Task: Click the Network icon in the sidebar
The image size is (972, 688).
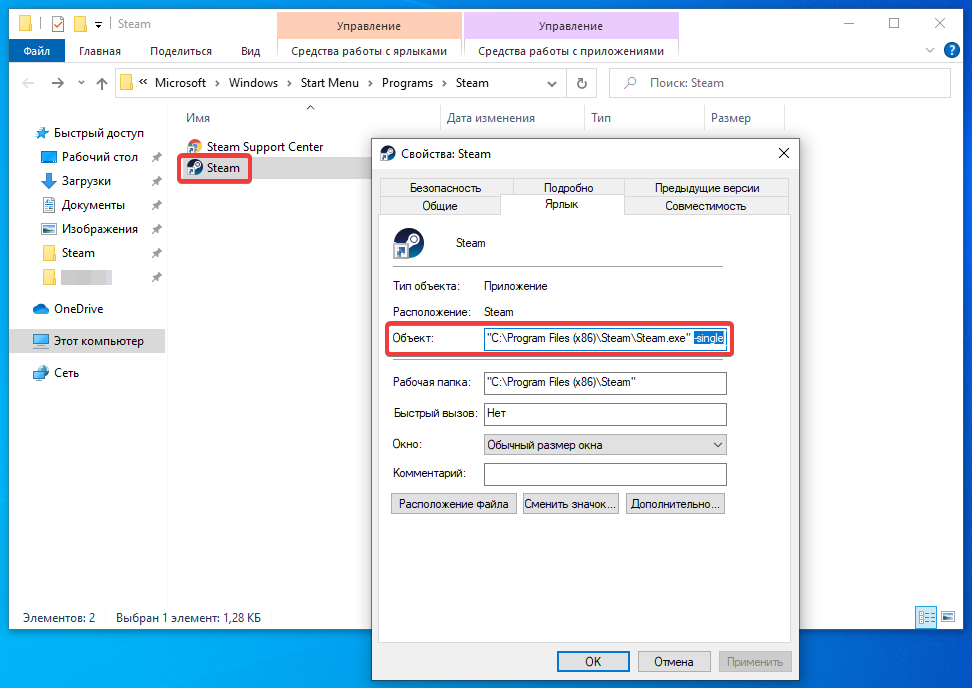Action: [41, 373]
